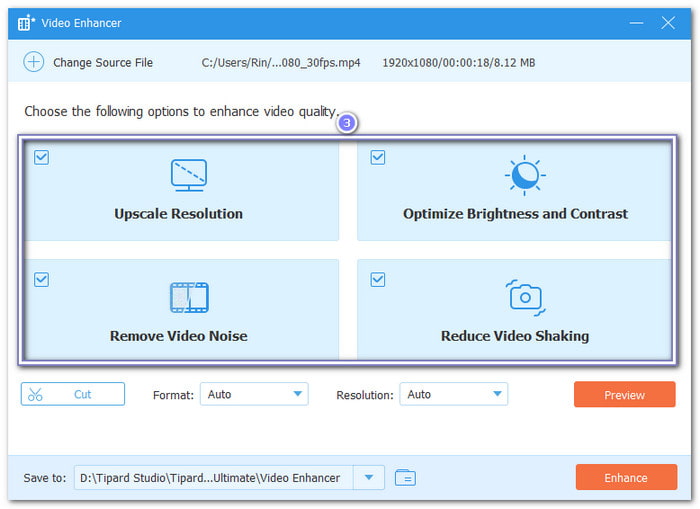The width and height of the screenshot is (700, 509).
Task: Open the Resolution dropdown set to Auto
Action: tap(454, 394)
